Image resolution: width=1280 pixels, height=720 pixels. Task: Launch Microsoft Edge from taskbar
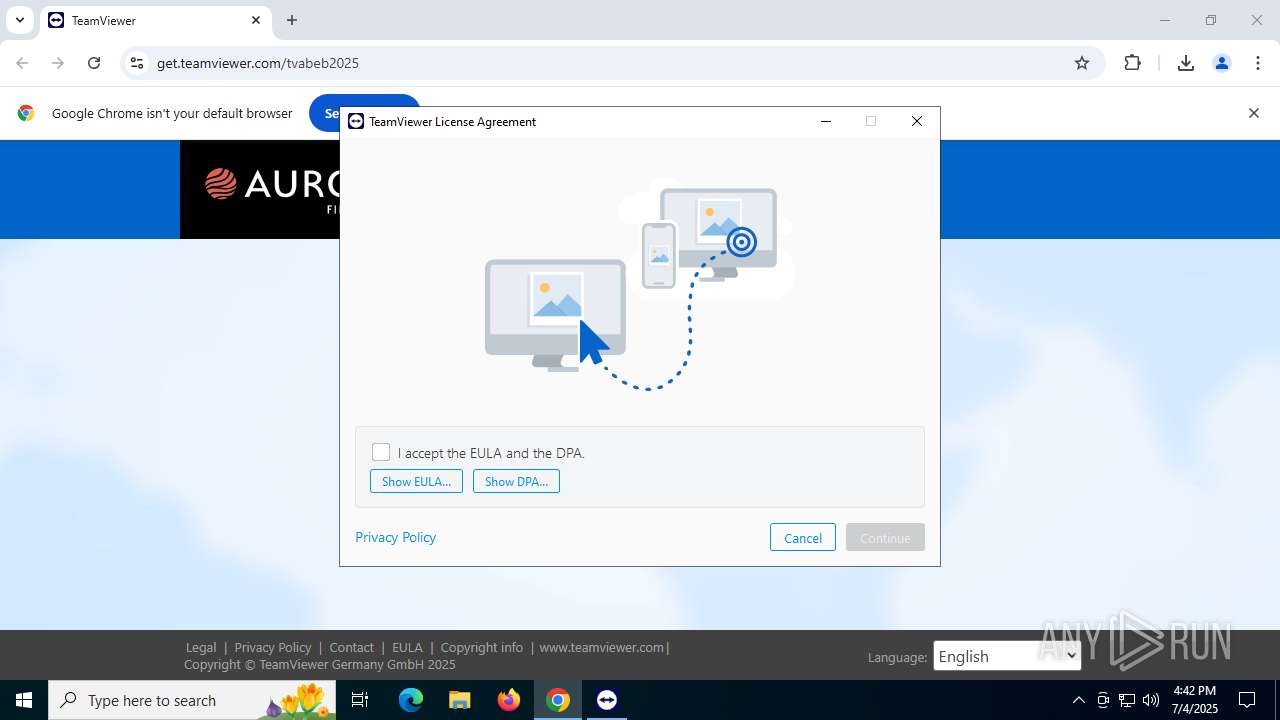coord(411,700)
